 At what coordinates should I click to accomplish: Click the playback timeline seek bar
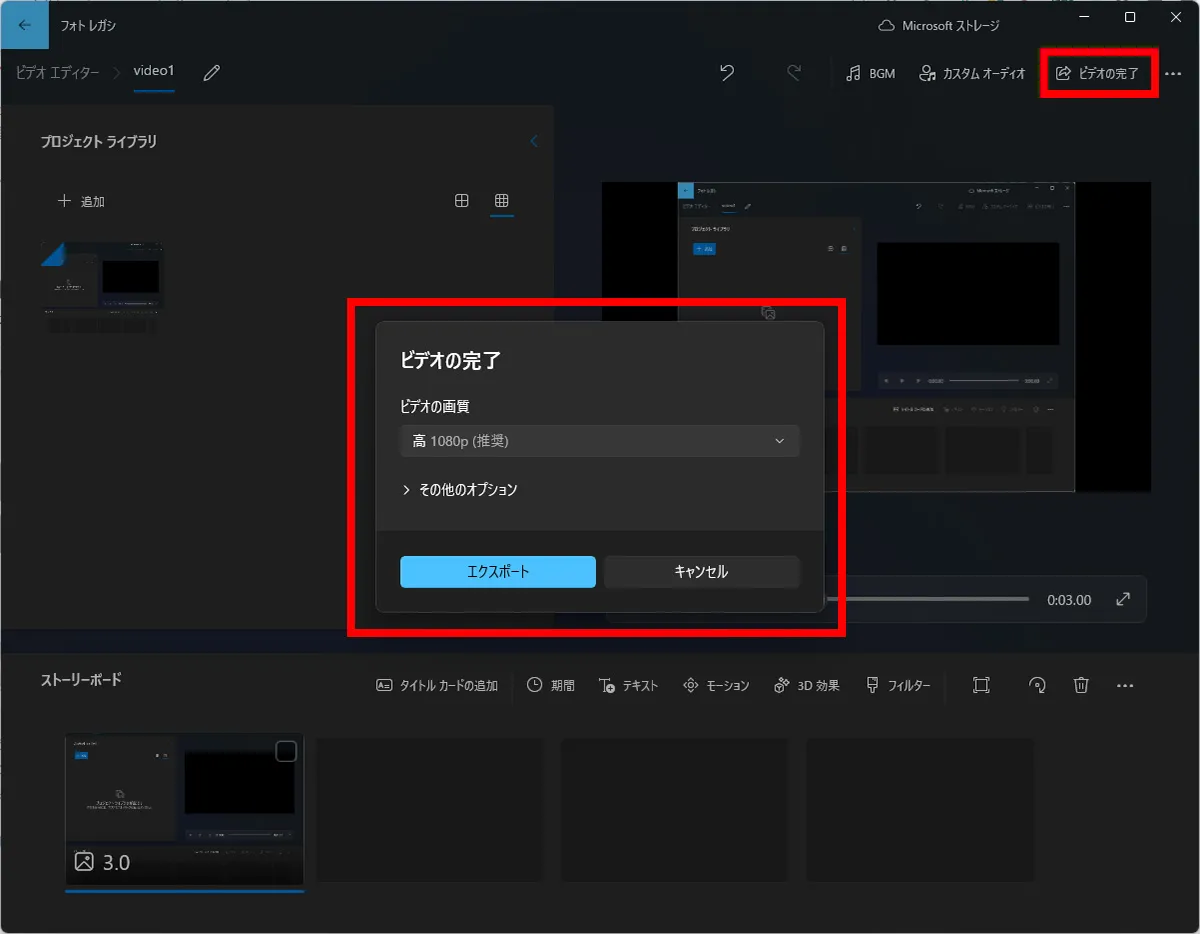click(930, 598)
